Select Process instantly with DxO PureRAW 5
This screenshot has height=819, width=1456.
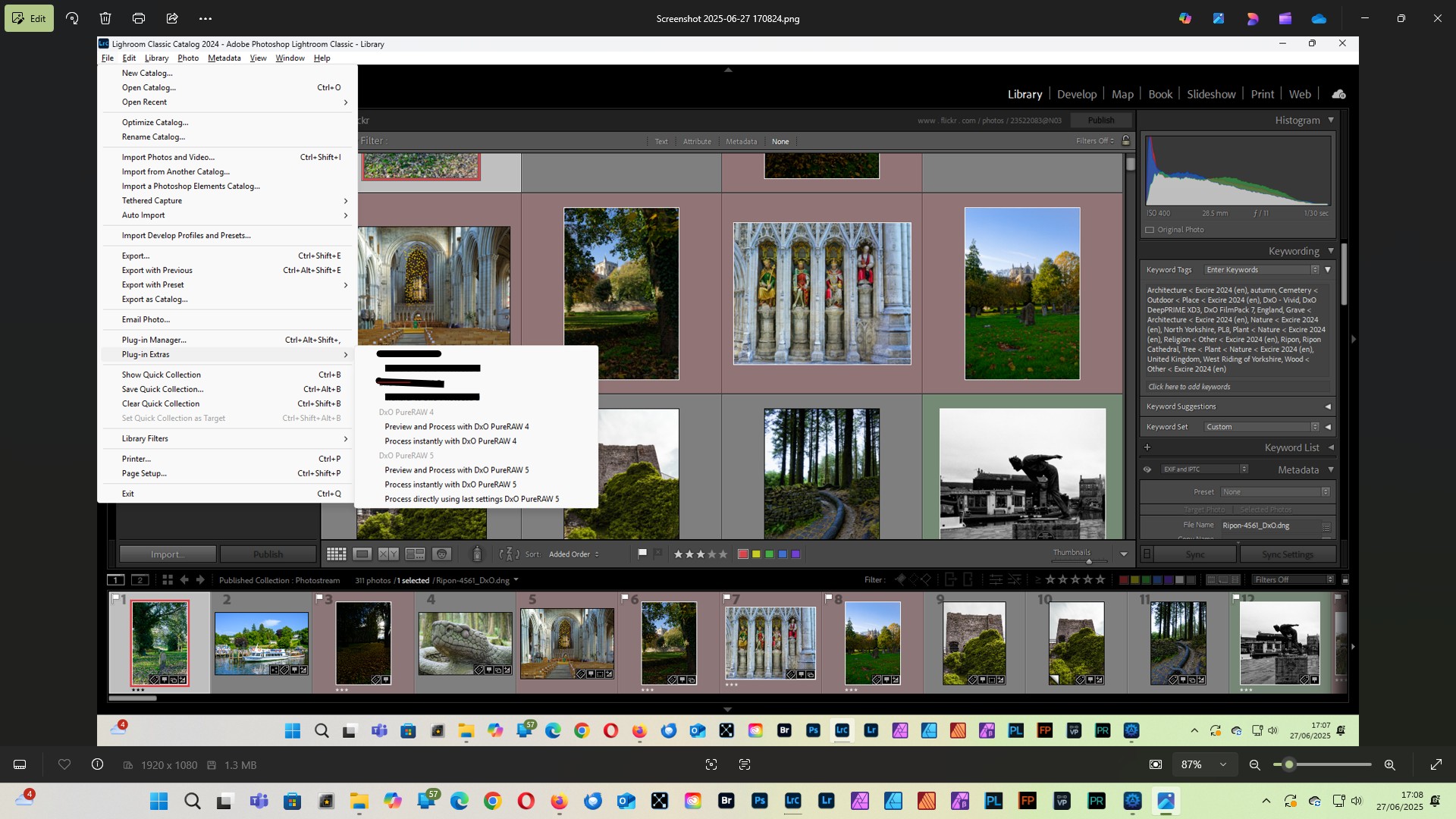450,485
